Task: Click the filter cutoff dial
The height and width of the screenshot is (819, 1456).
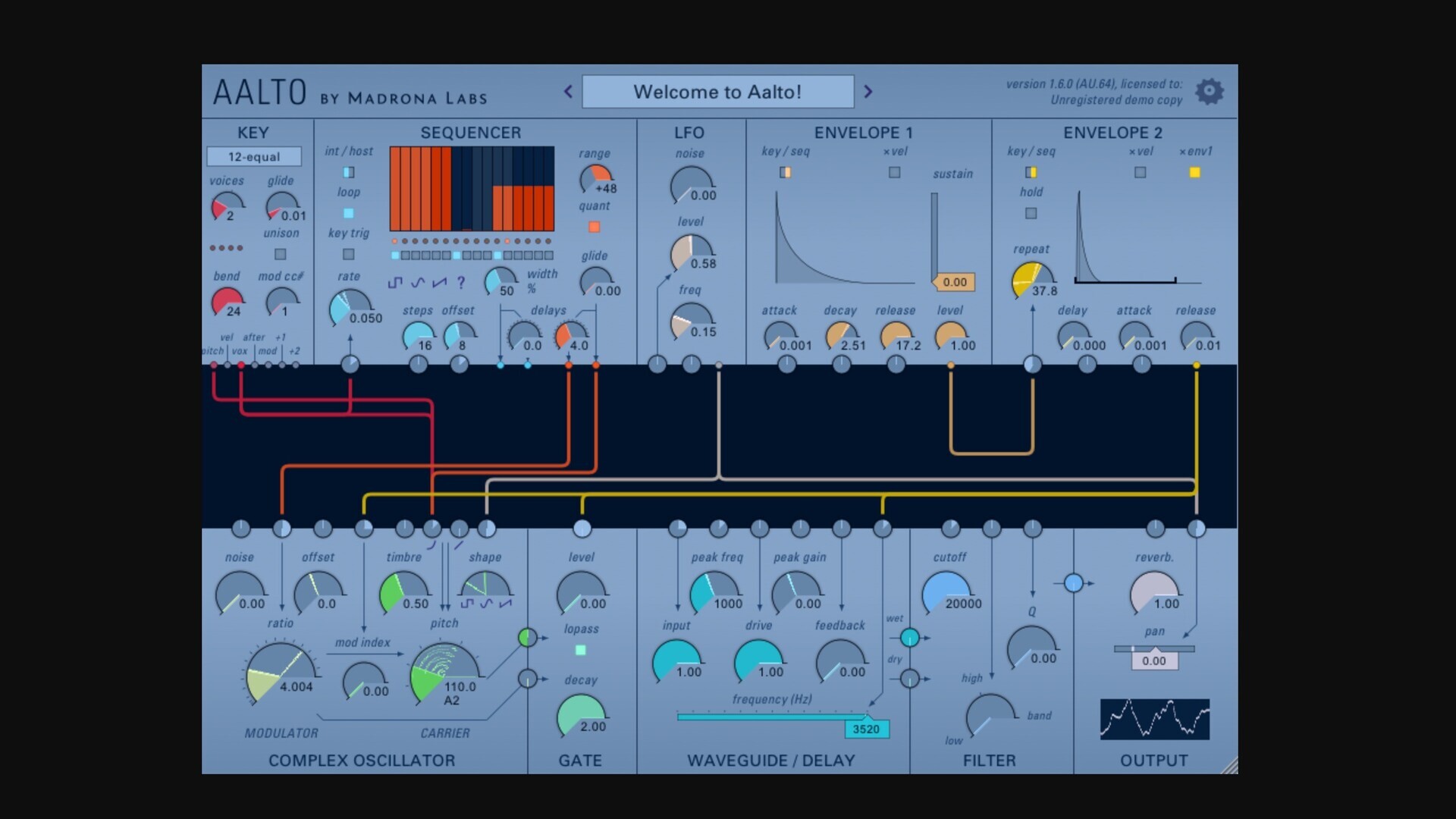Action: point(946,592)
